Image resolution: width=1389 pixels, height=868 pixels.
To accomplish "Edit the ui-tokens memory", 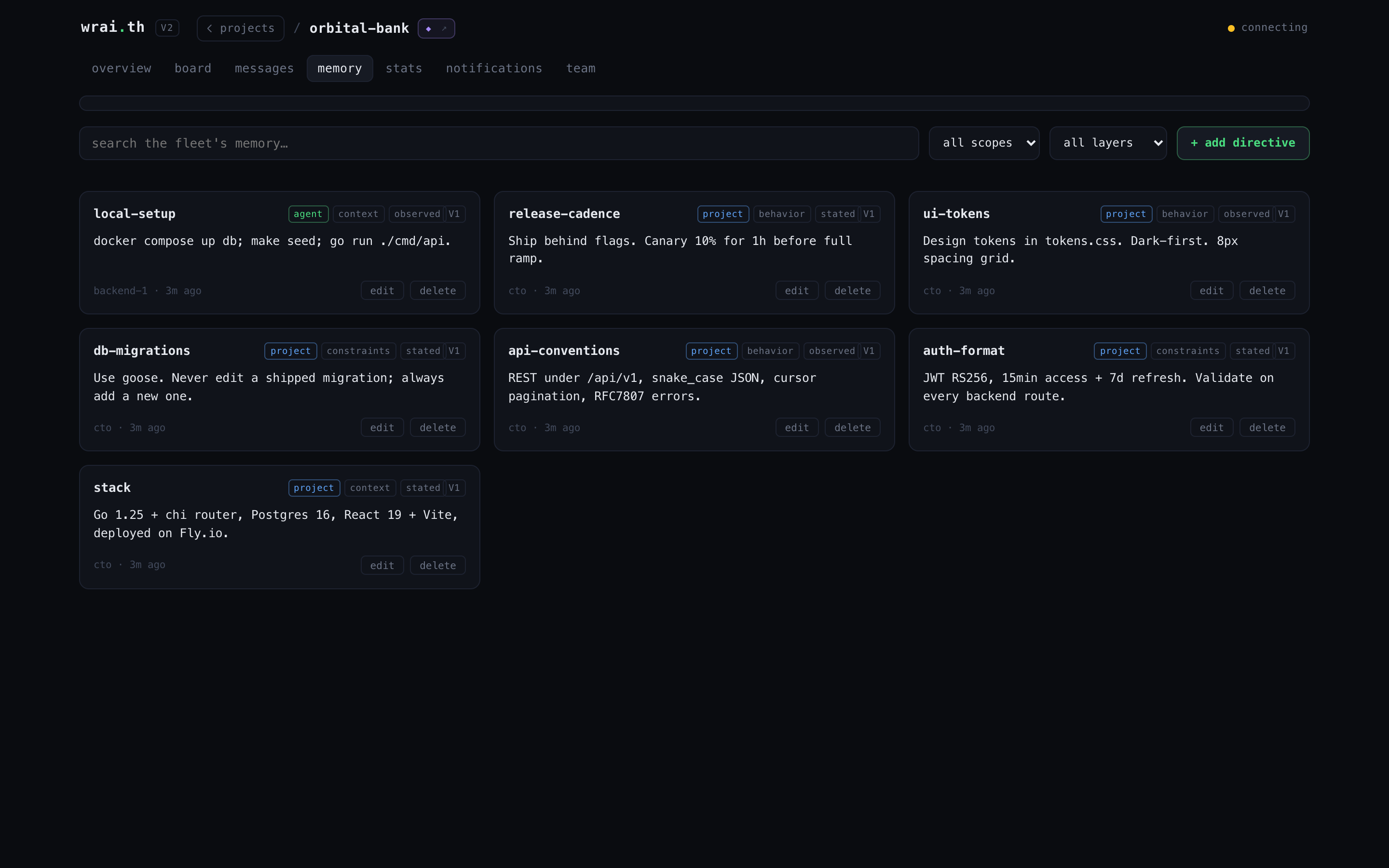I will click(1212, 290).
